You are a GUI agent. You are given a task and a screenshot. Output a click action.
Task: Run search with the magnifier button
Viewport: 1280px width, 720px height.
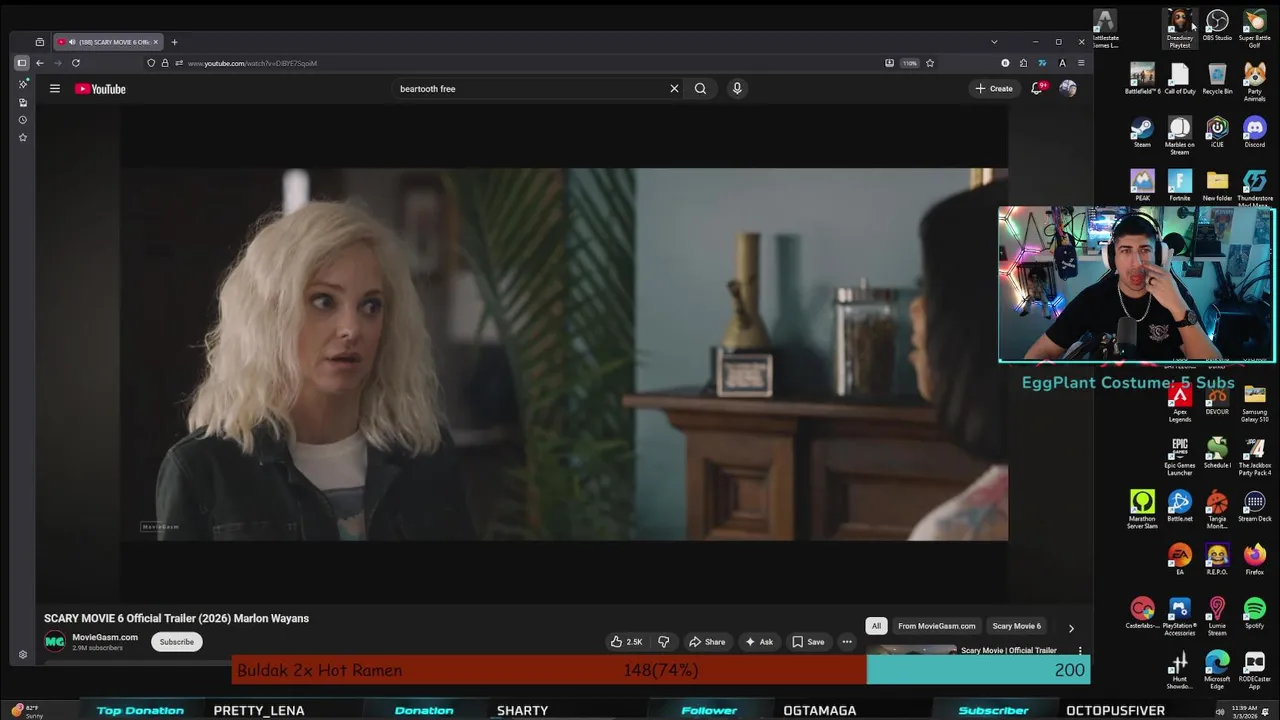(700, 89)
